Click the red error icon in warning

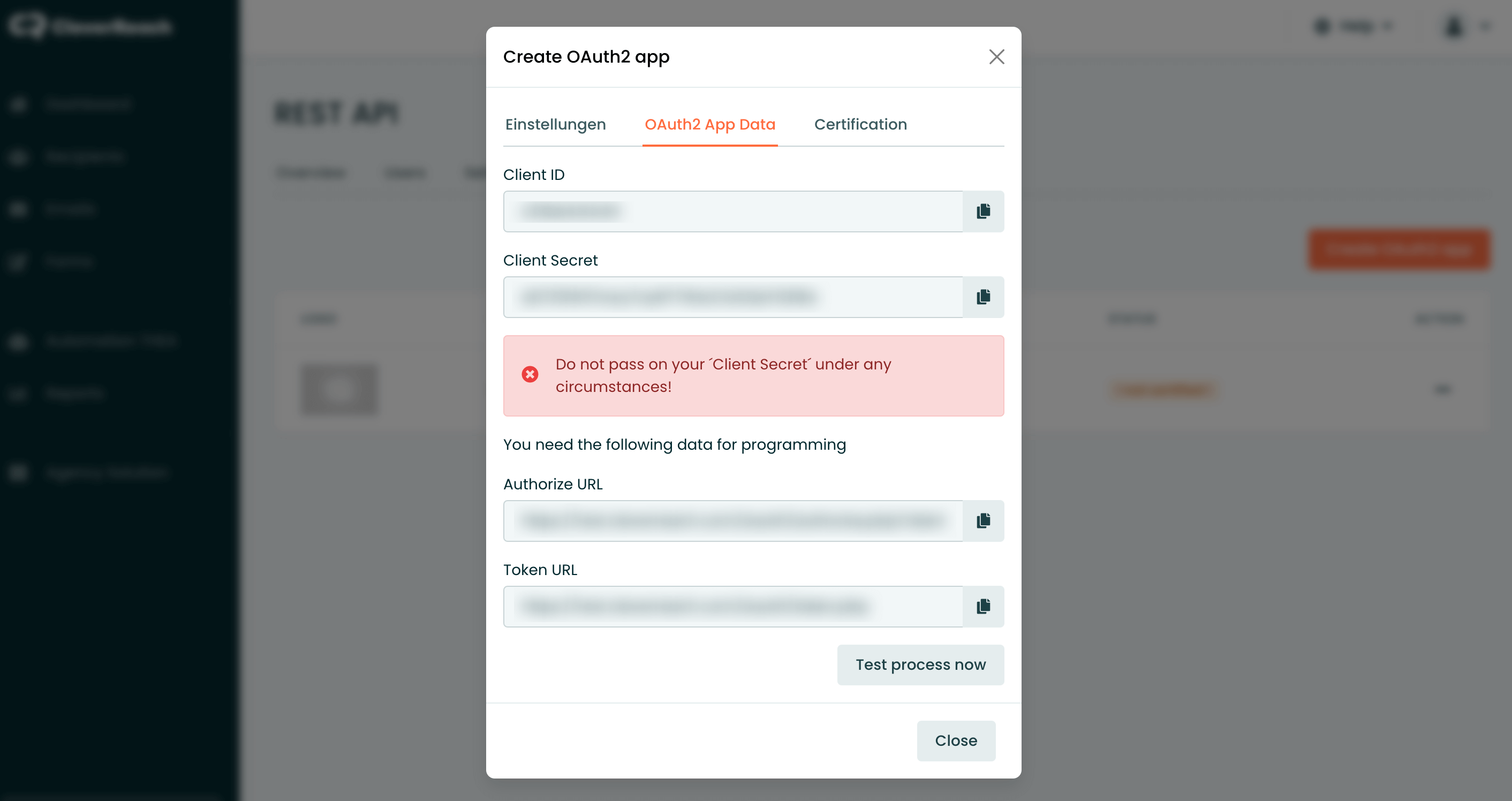pos(530,374)
